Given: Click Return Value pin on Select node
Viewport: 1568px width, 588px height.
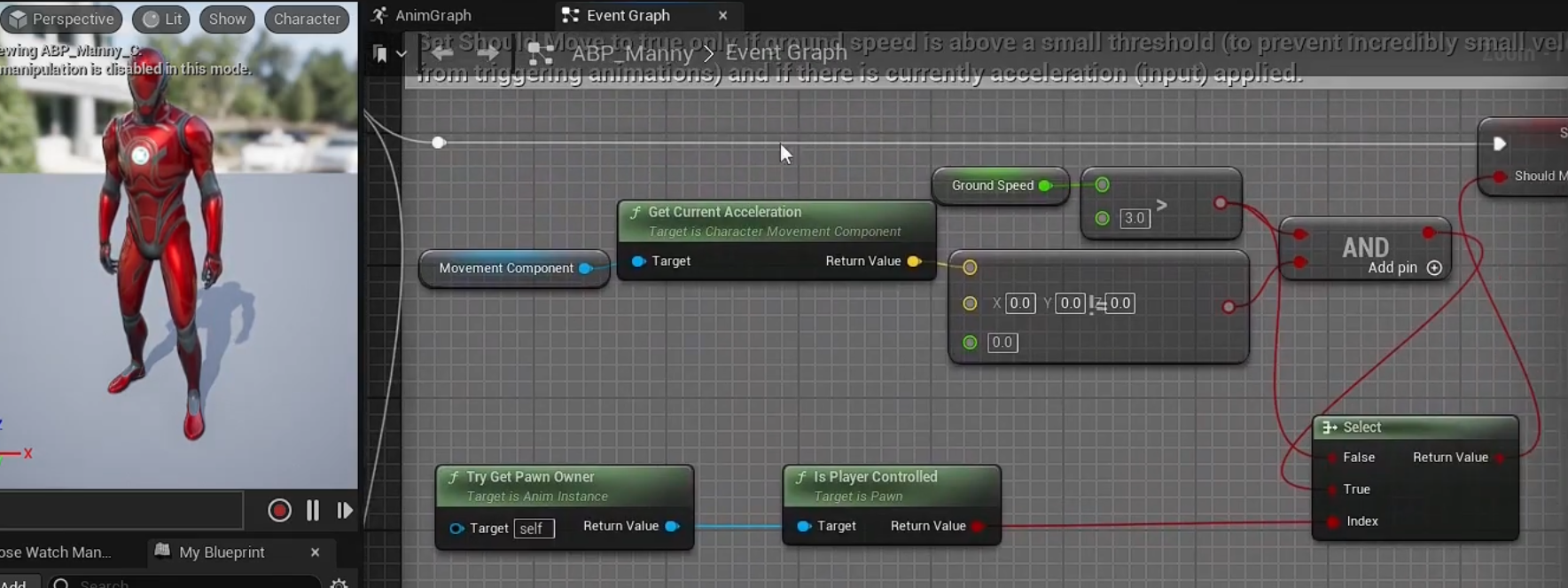Looking at the screenshot, I should point(1501,458).
